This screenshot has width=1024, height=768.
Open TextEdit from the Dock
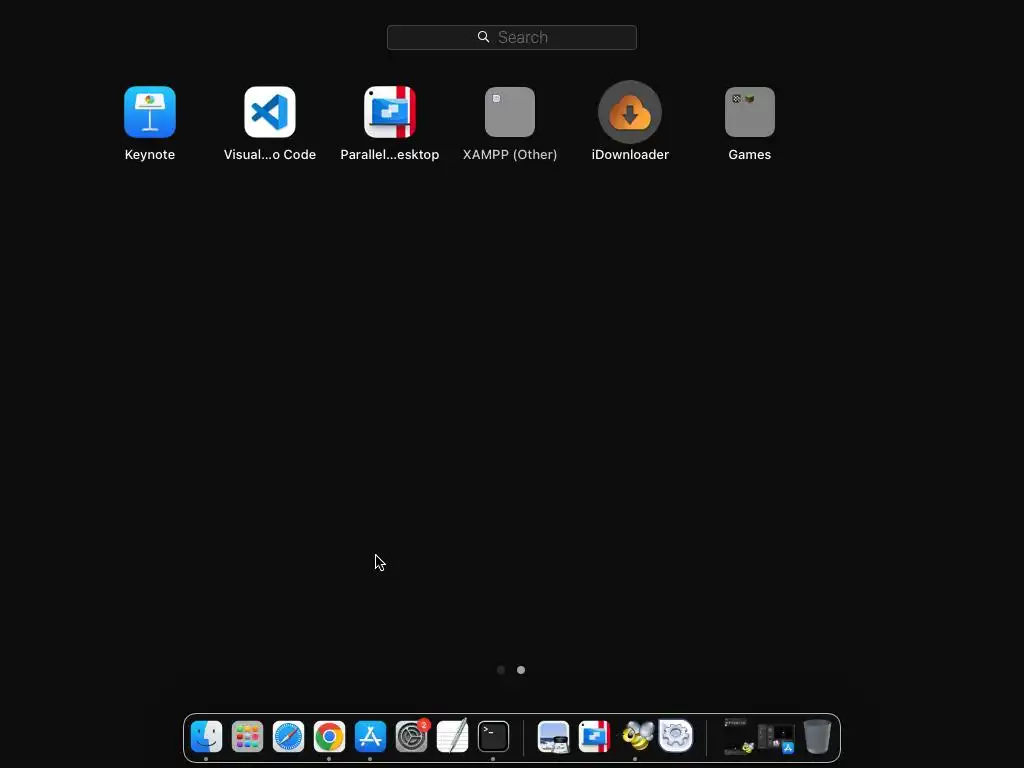(453, 737)
